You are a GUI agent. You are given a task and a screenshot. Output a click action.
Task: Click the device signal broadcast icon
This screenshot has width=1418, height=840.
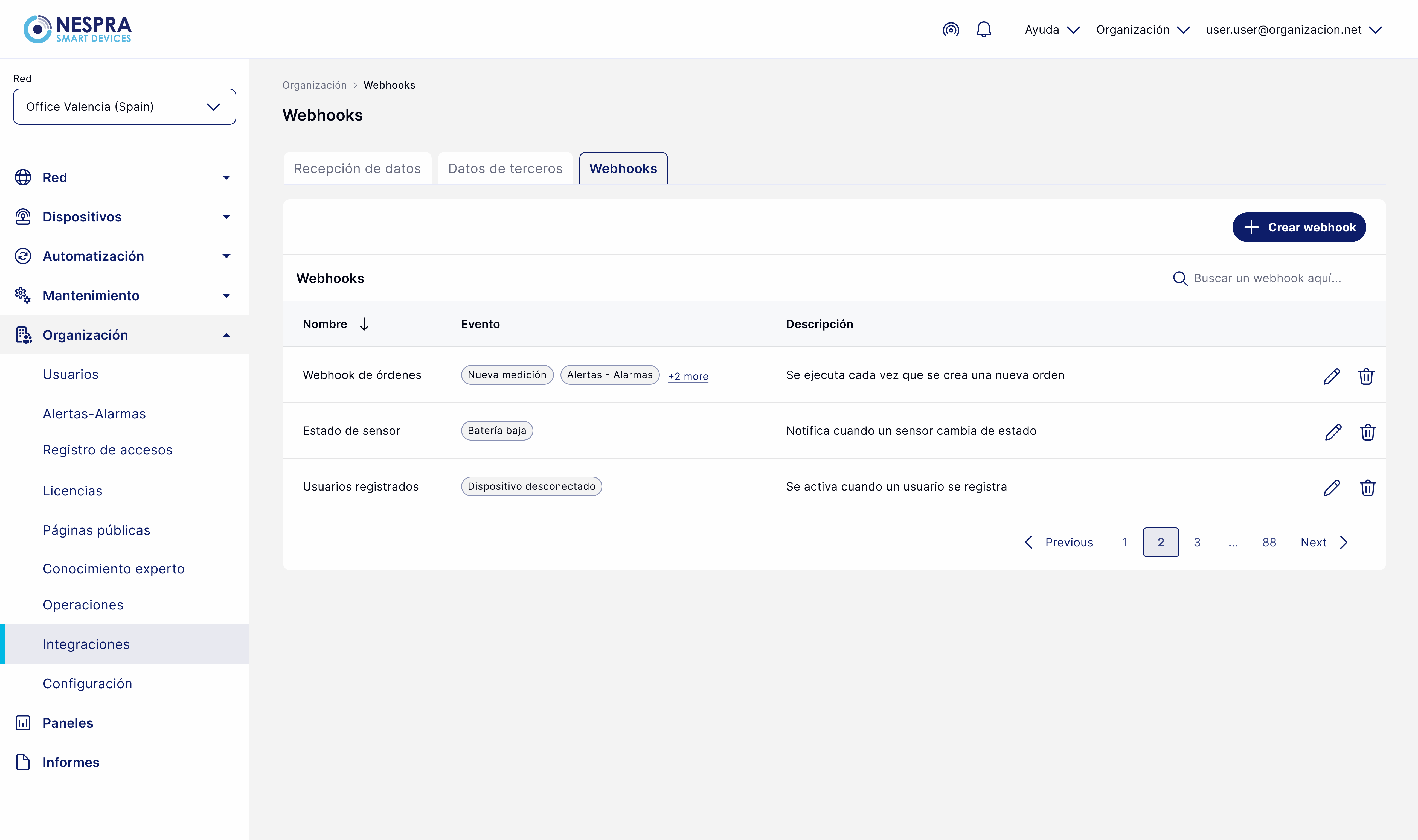[951, 30]
